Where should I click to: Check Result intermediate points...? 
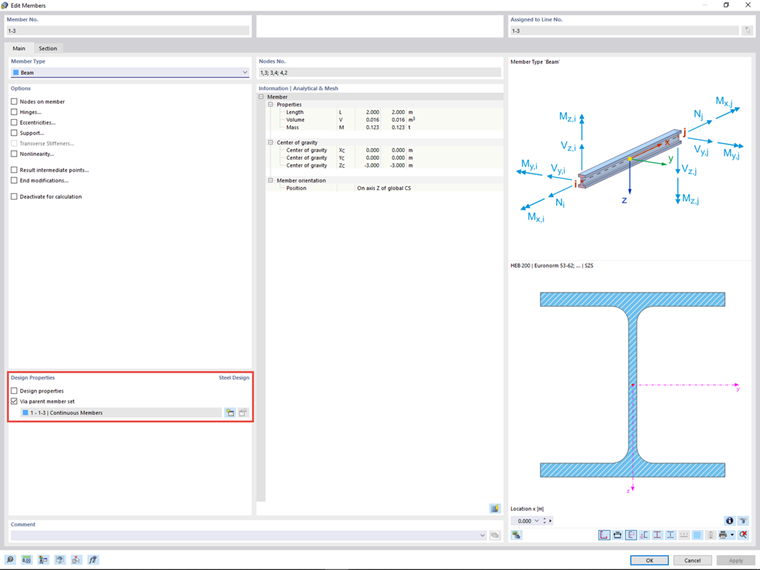pos(14,170)
